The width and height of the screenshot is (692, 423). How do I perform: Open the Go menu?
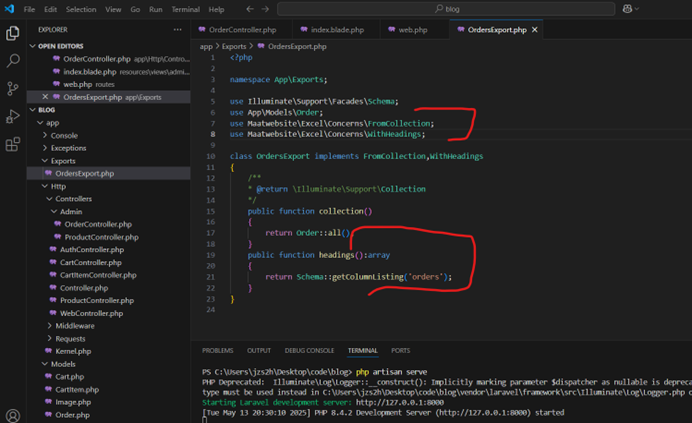135,9
